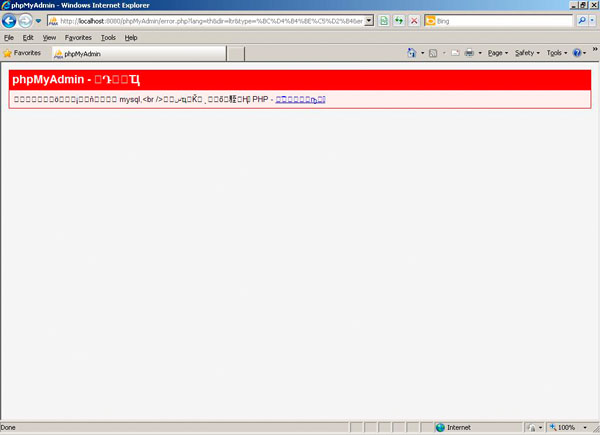Image resolution: width=600 pixels, height=435 pixels.
Task: Open Protected Mode lock icon in status bar
Action: point(531,428)
